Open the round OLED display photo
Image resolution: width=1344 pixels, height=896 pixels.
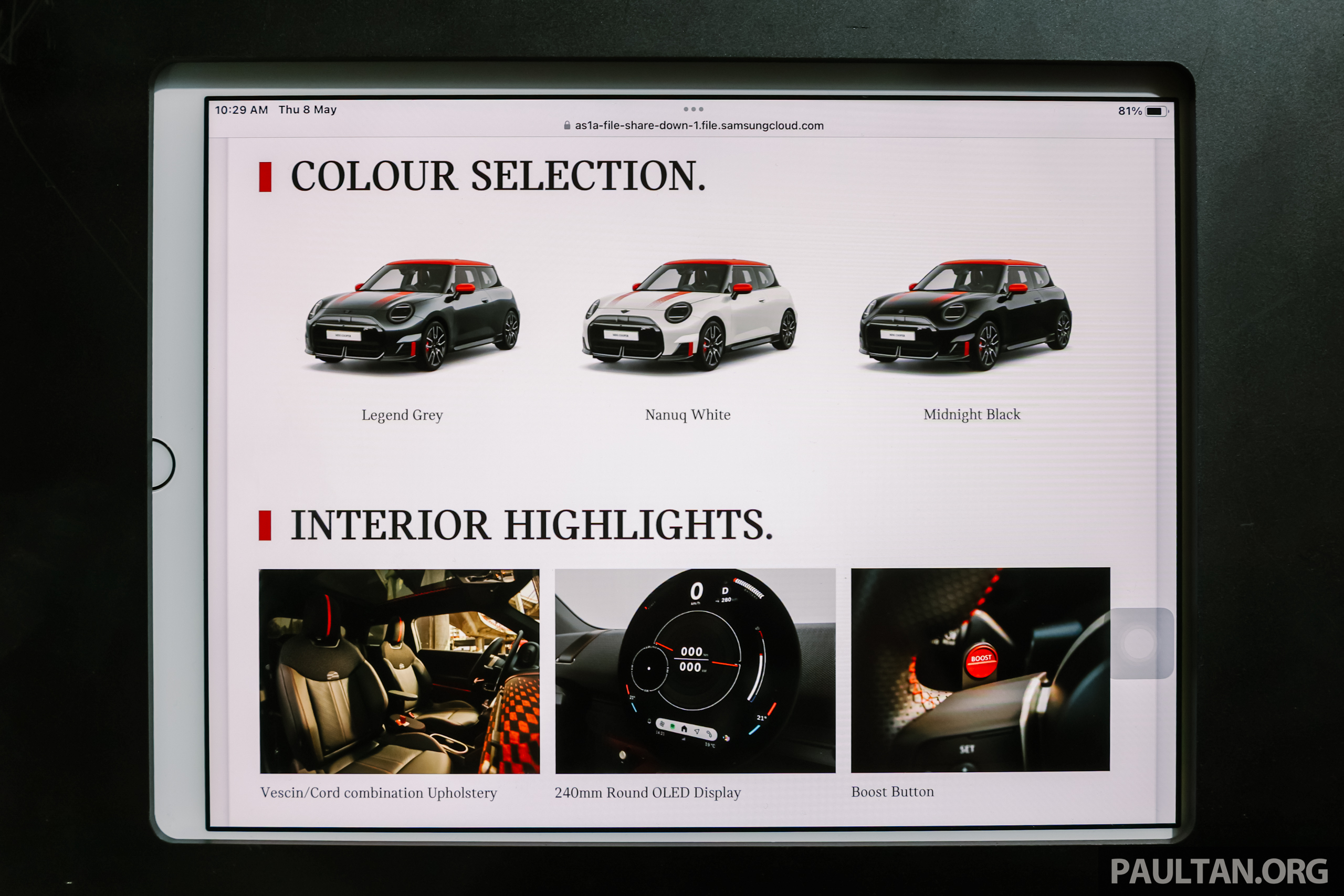[x=695, y=671]
